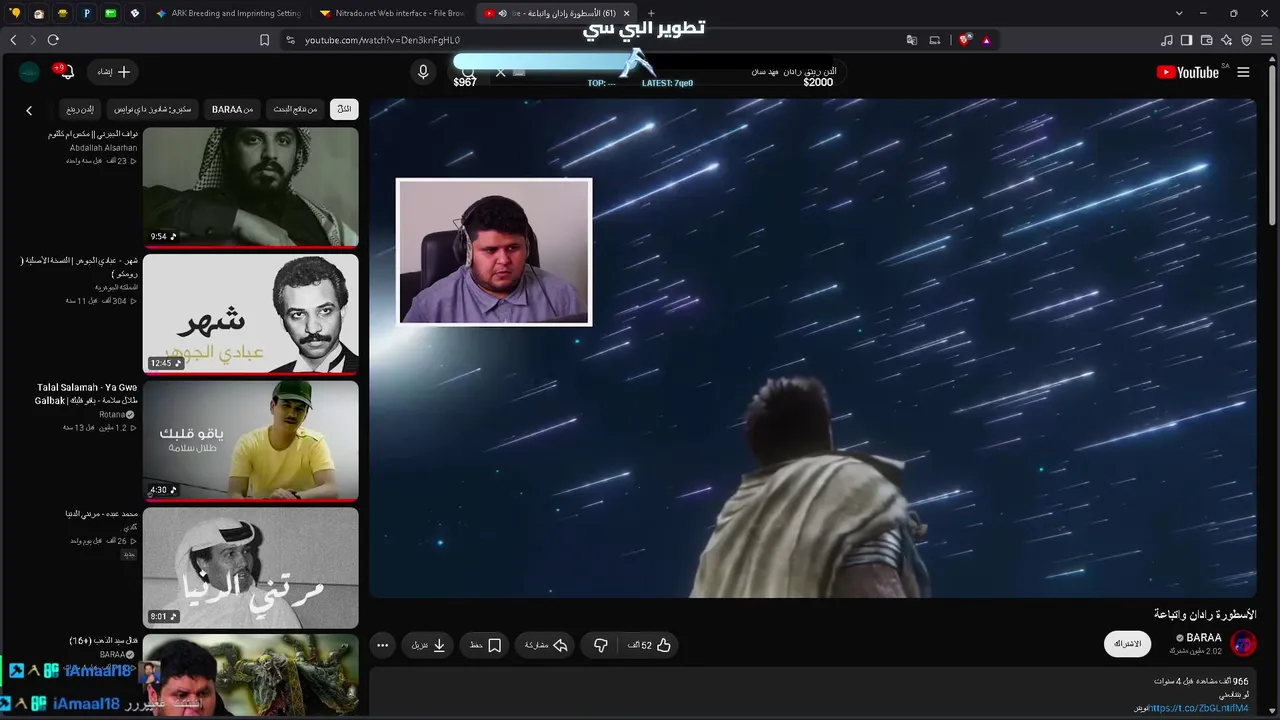The height and width of the screenshot is (720, 1280).
Task: Open the Abdallah Alsarhan channel name
Action: pyautogui.click(x=103, y=147)
